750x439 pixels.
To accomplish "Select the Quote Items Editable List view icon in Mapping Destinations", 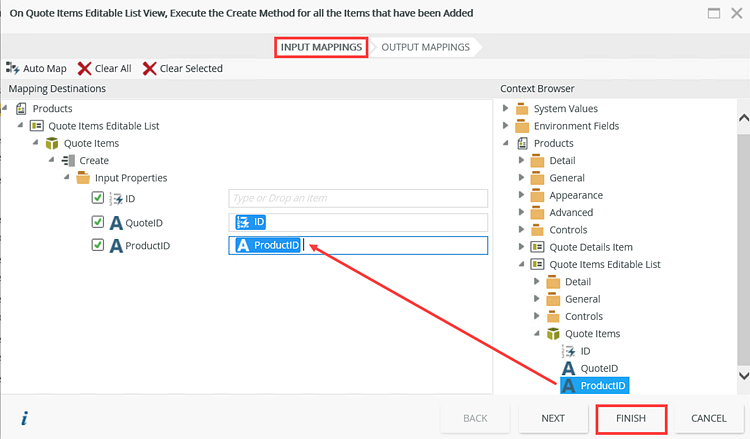I will click(x=36, y=126).
